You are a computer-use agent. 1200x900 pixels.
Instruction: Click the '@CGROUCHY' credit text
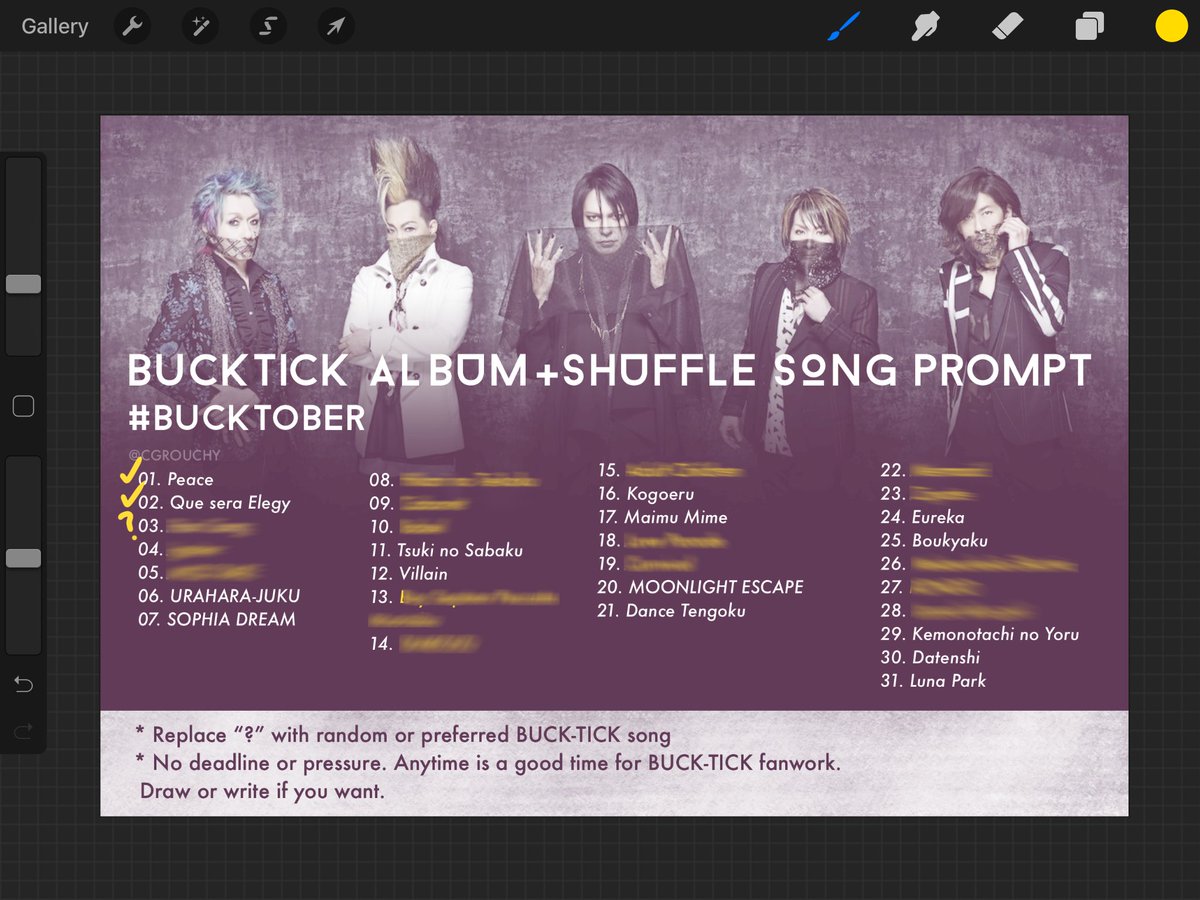coord(174,455)
